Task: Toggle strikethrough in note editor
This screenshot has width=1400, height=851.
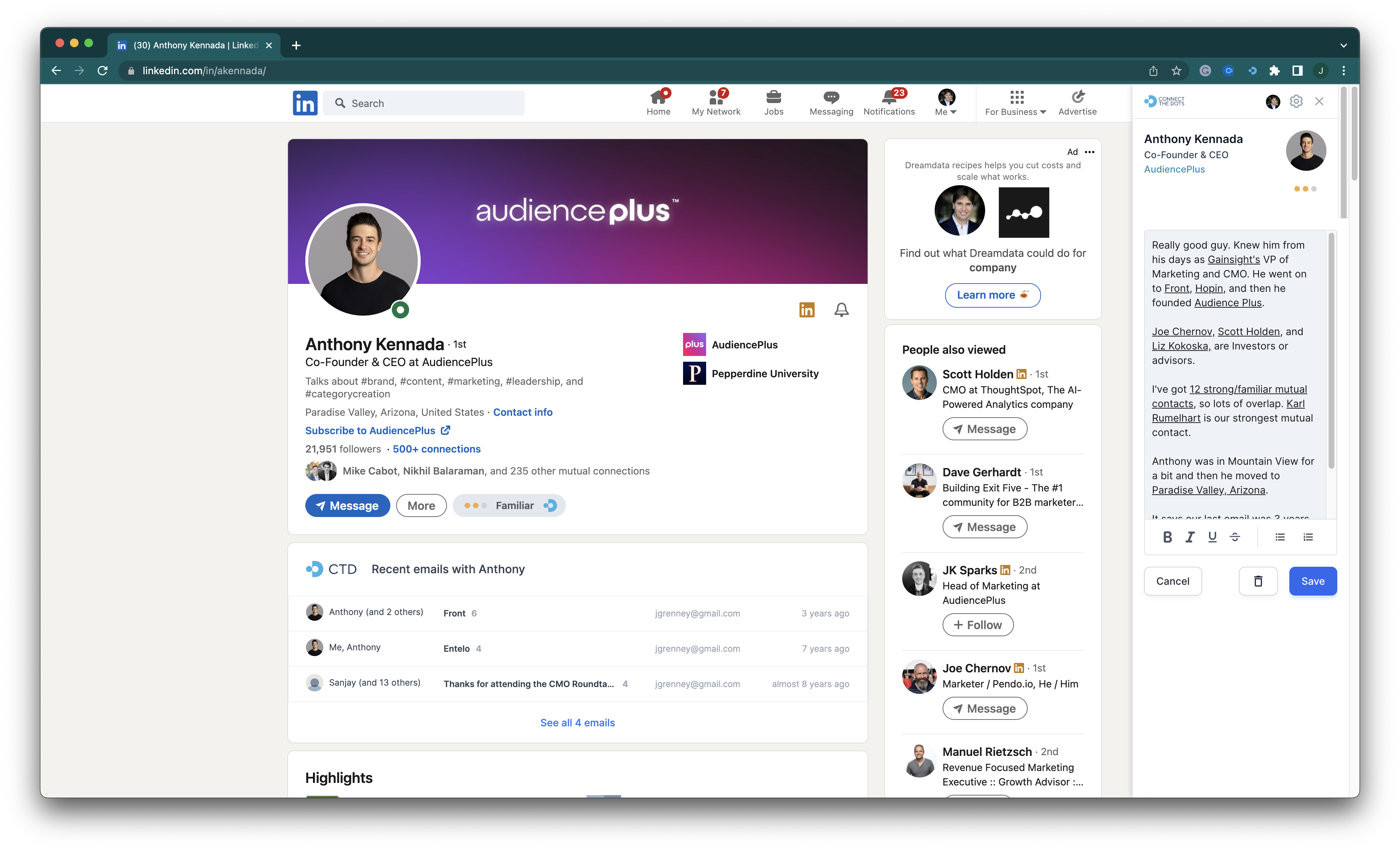Action: 1235,537
